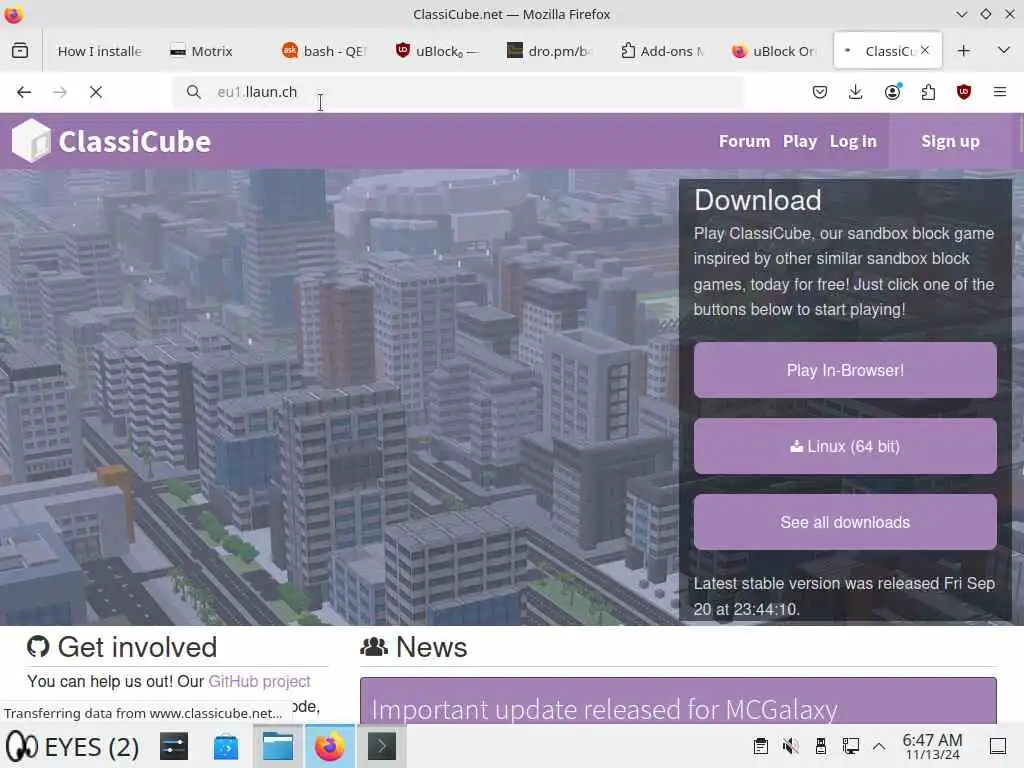Viewport: 1024px width, 768px height.
Task: Click the removable devices tray icon
Action: tap(820, 746)
